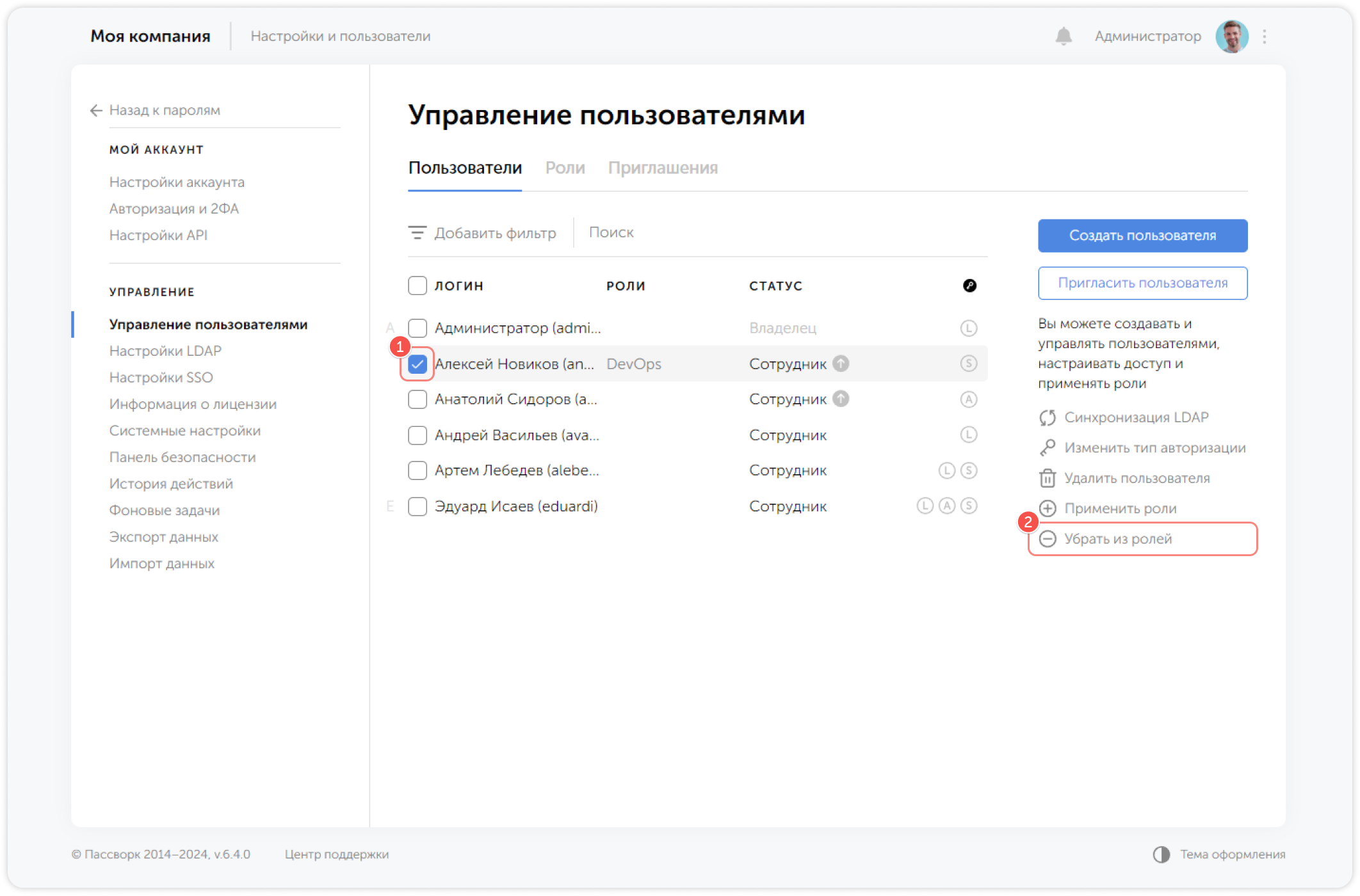Image resolution: width=1360 pixels, height=896 pixels.
Task: Open the three-dot menu in top right
Action: [1264, 36]
